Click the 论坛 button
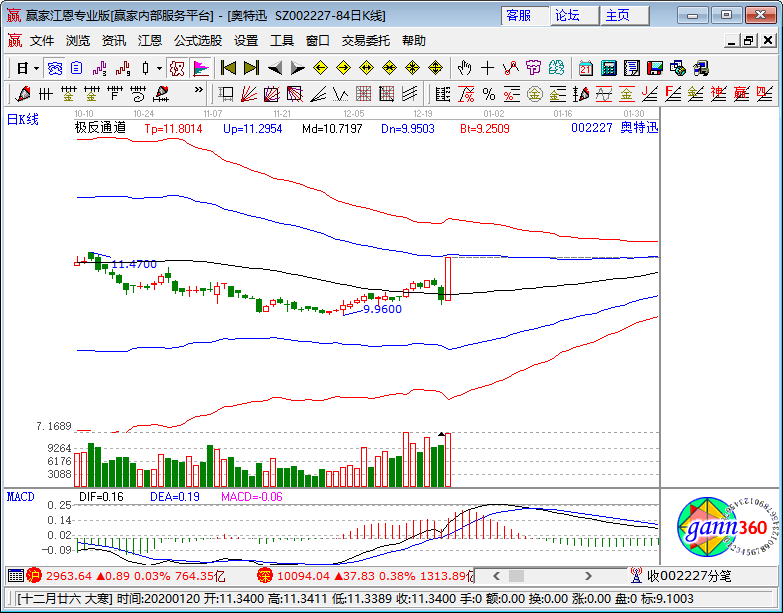 pyautogui.click(x=574, y=15)
